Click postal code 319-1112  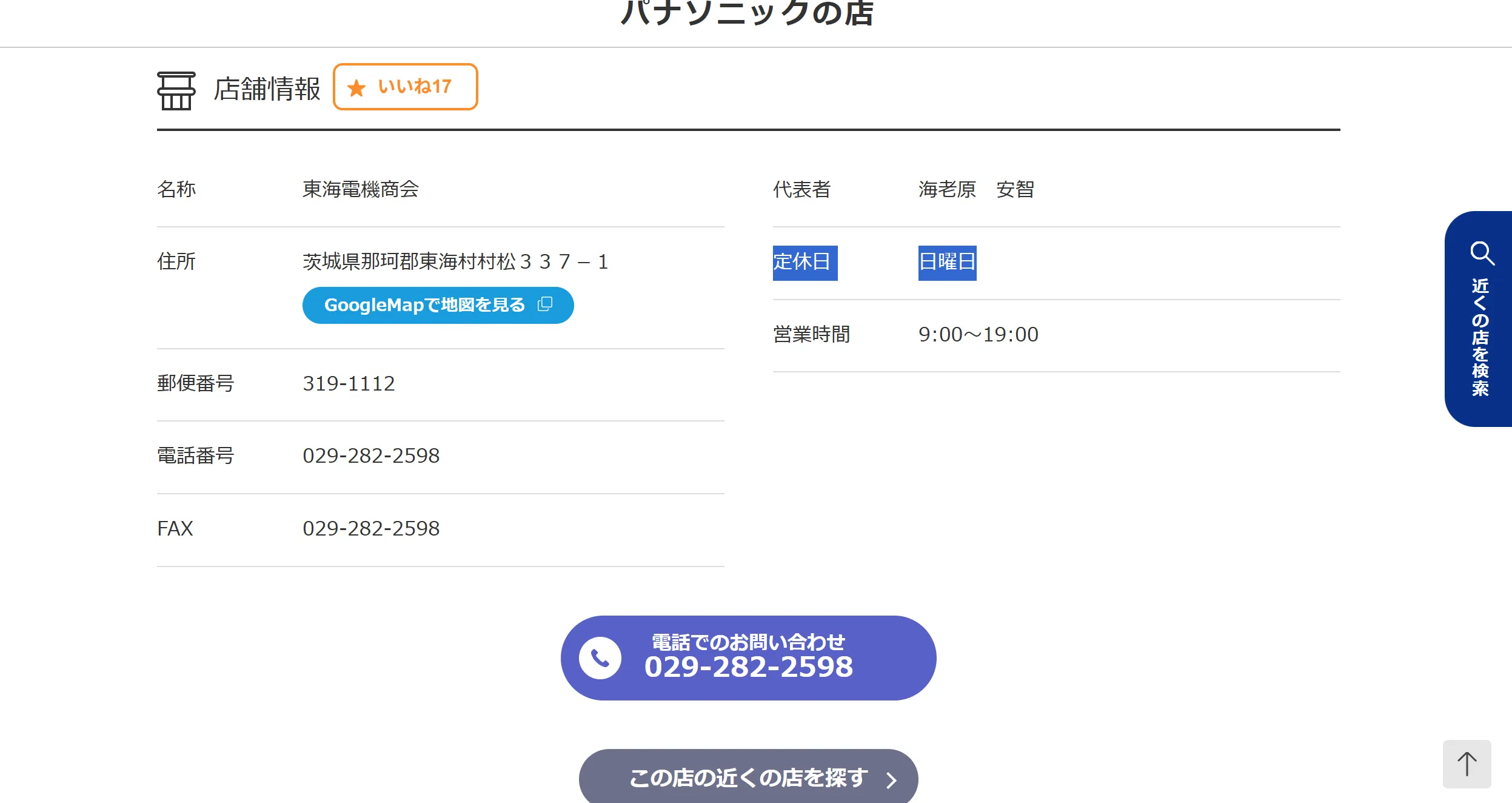349,383
